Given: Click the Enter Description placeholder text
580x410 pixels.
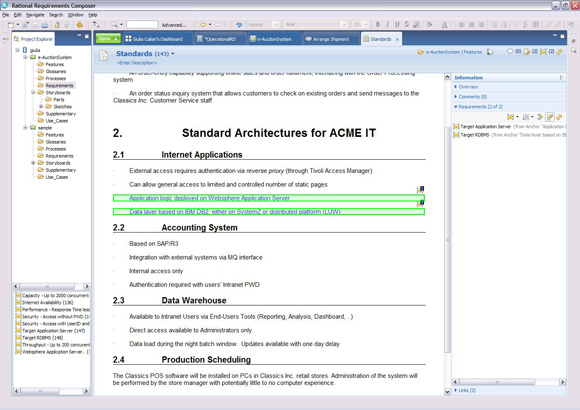Looking at the screenshot, I should pyautogui.click(x=137, y=63).
